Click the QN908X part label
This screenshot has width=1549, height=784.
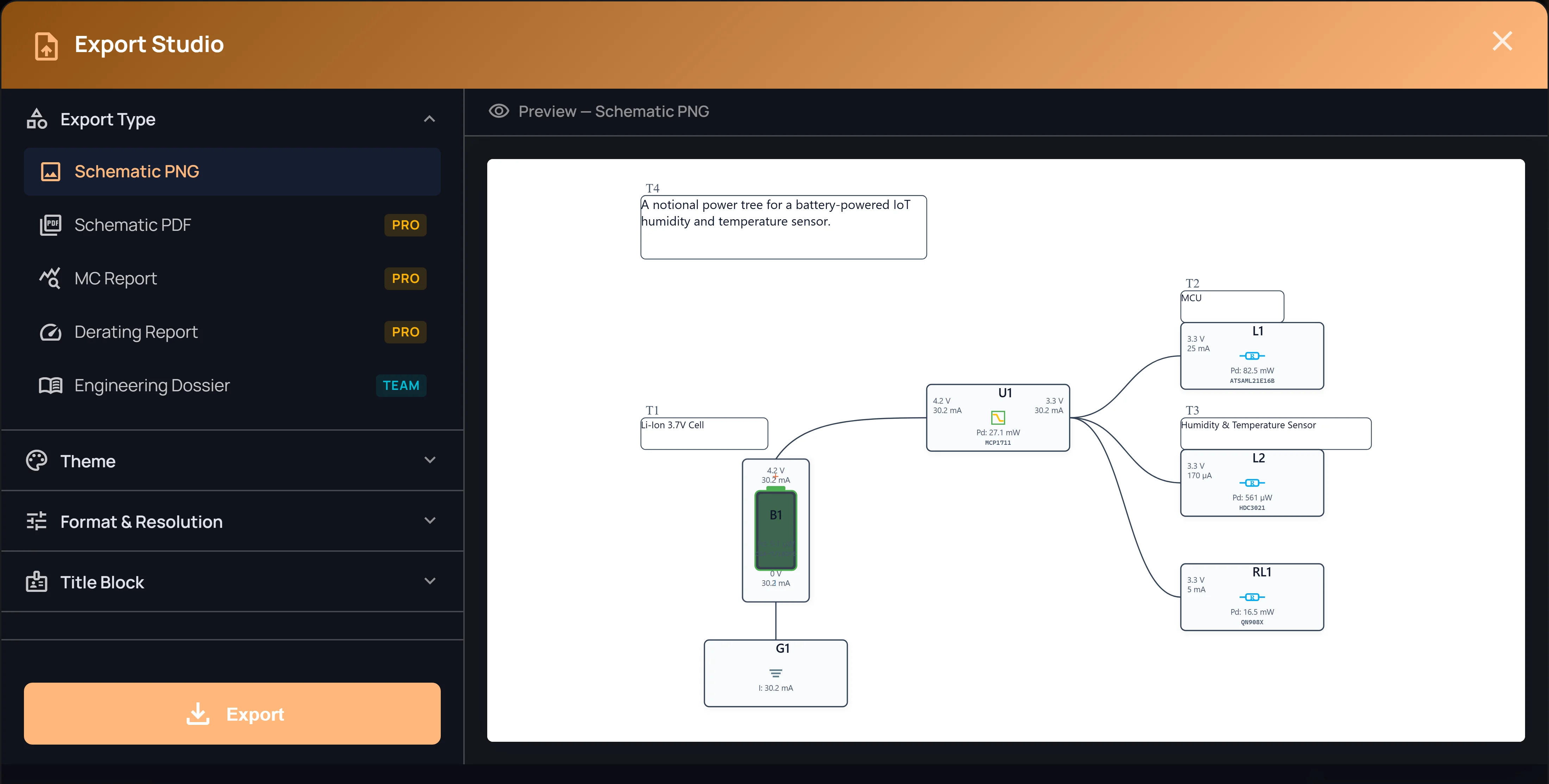1252,622
